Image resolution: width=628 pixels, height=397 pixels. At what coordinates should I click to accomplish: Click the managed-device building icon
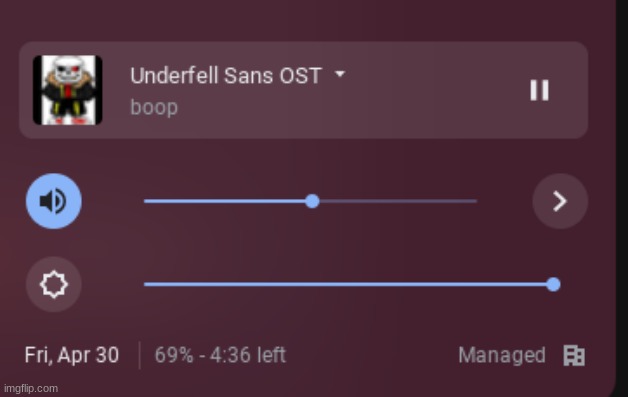pyautogui.click(x=574, y=355)
